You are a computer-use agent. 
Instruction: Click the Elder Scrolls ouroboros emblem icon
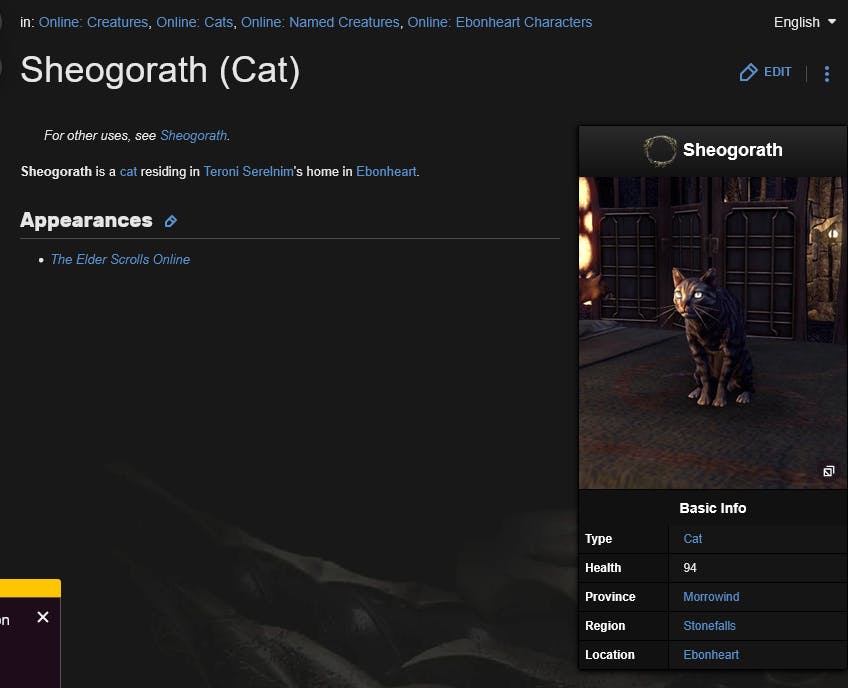[659, 151]
